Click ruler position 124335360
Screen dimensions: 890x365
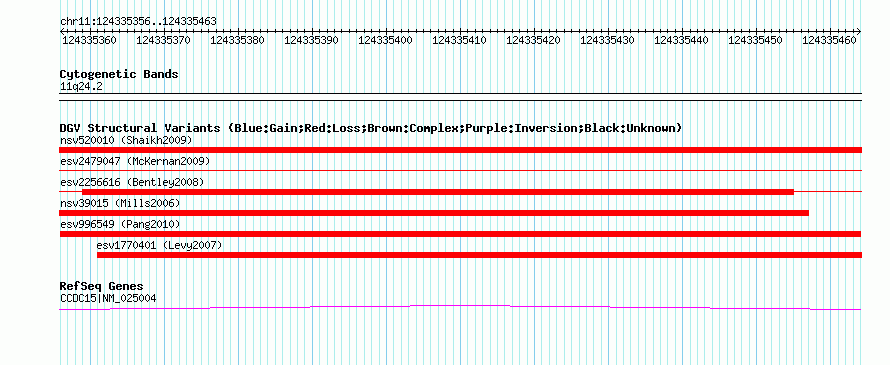(x=90, y=40)
